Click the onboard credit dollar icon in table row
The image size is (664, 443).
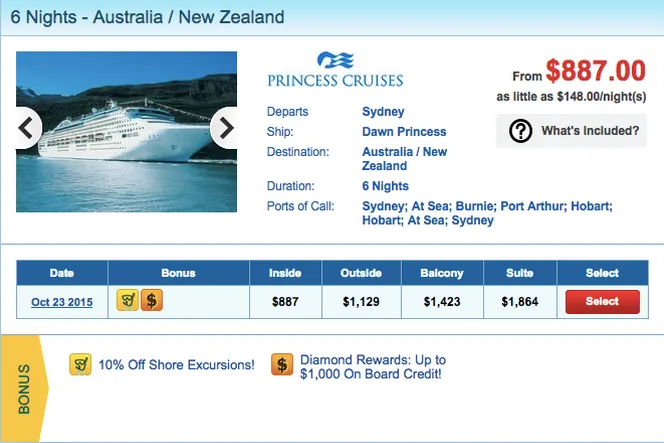tap(151, 300)
